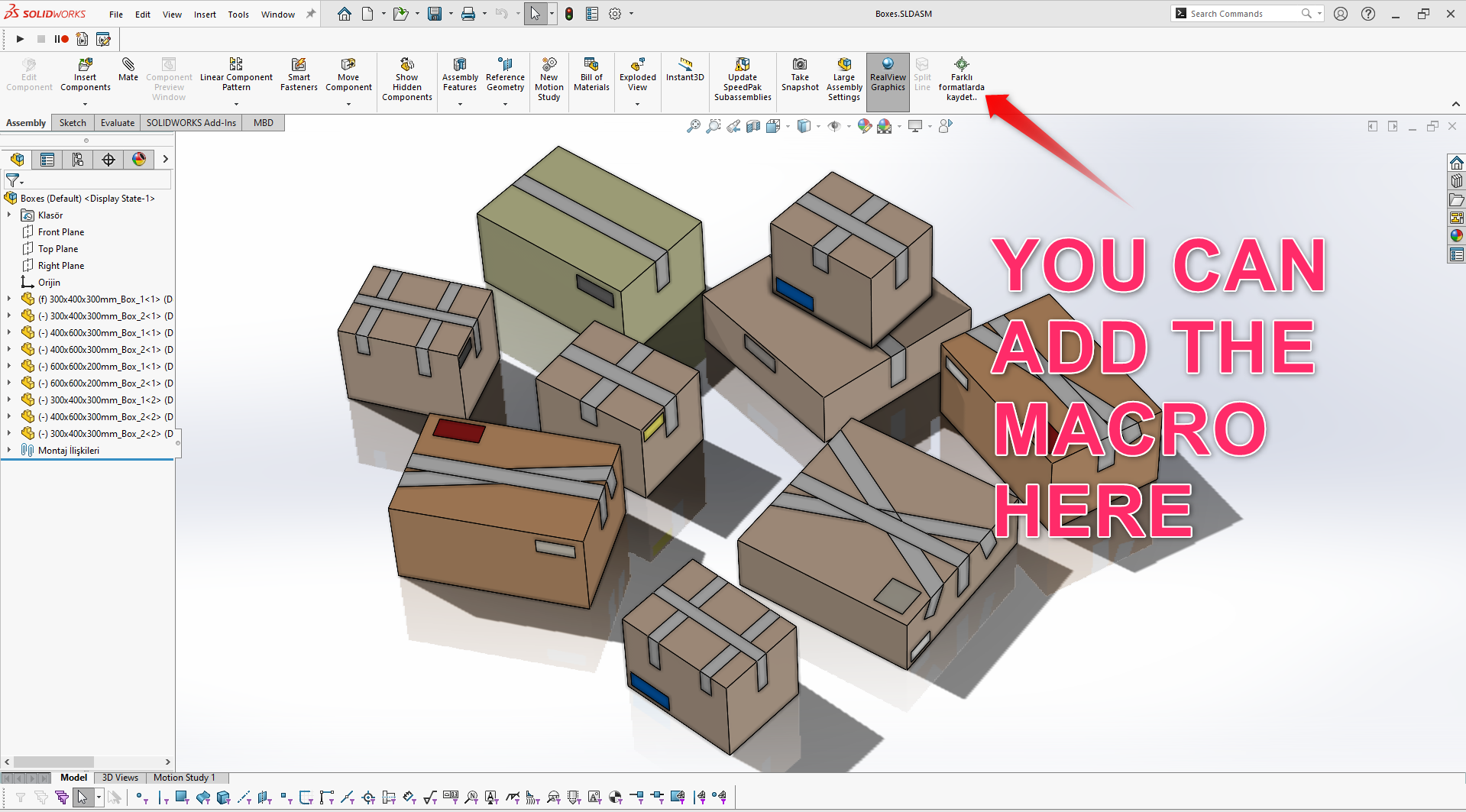Switch to the SOLIDWORKS Add-Ins tab
Viewport: 1466px width, 812px height.
tap(191, 123)
